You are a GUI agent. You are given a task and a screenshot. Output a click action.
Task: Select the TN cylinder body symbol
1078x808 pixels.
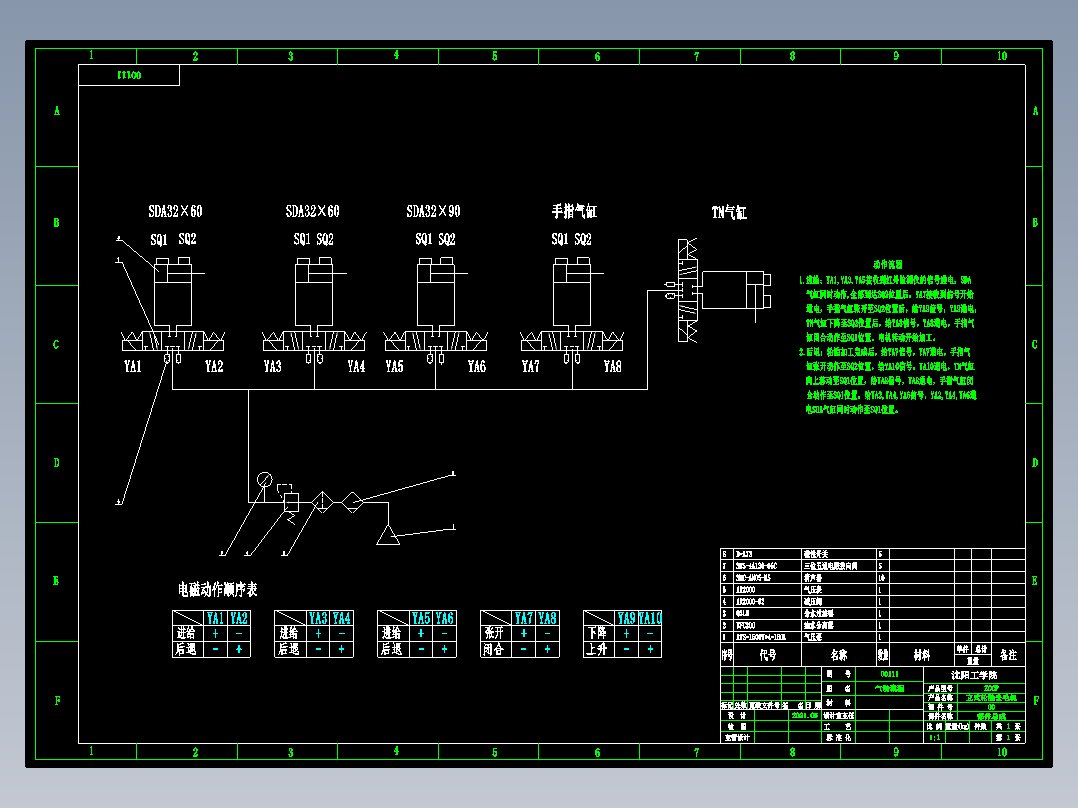(733, 290)
